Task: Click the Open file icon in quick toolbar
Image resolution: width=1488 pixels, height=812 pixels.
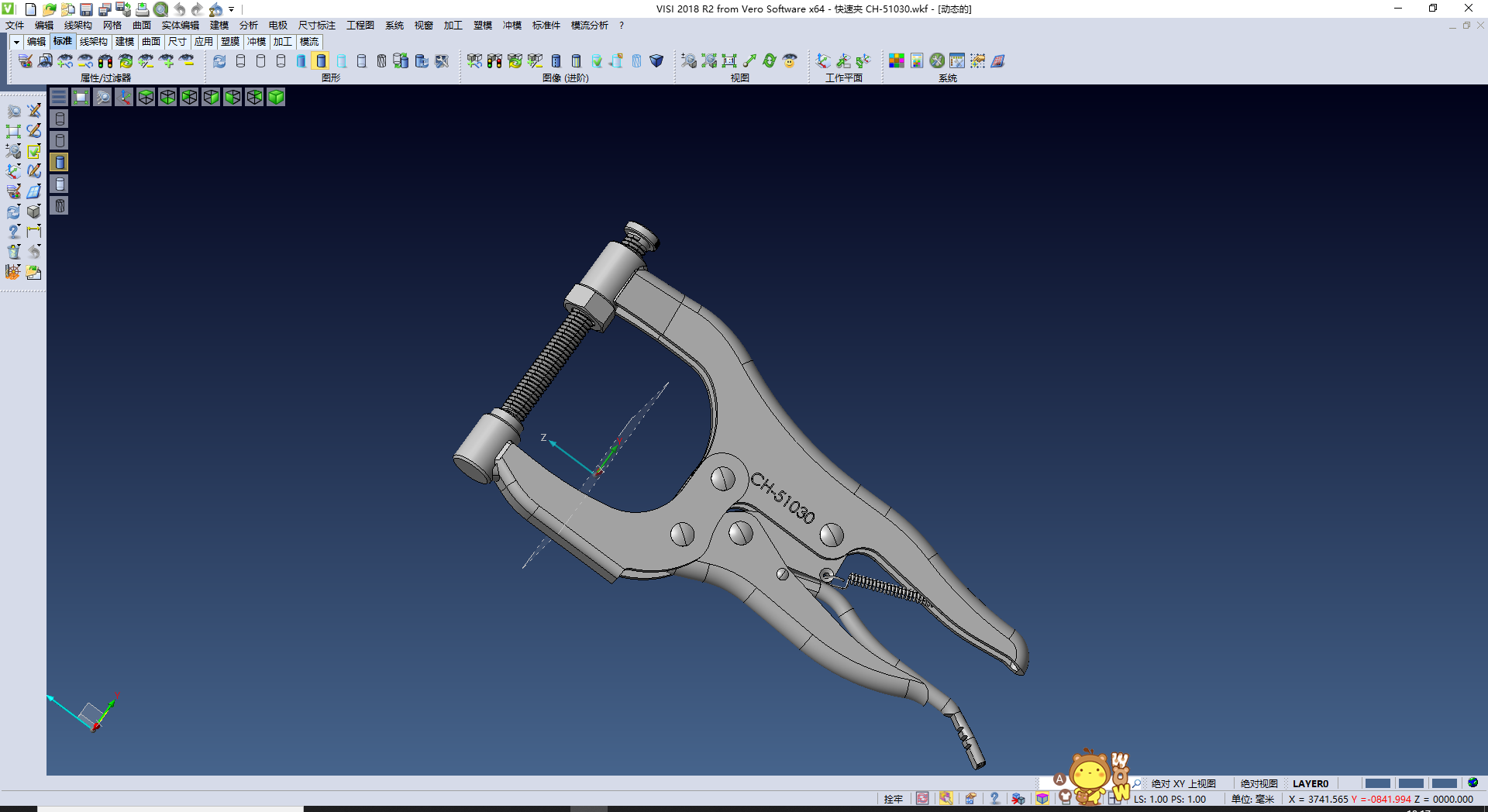Action: (49, 9)
